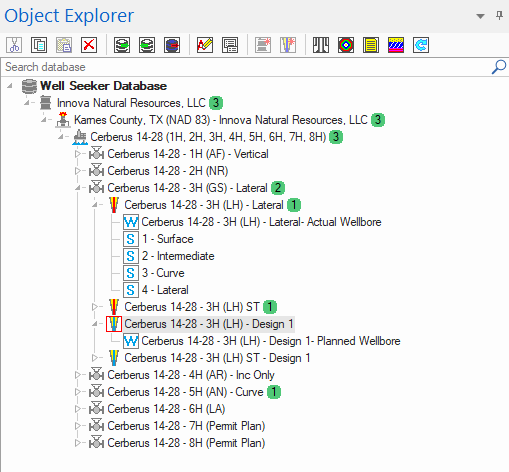Click the database icon with green left arrow
This screenshot has height=472, width=509.
point(147,45)
